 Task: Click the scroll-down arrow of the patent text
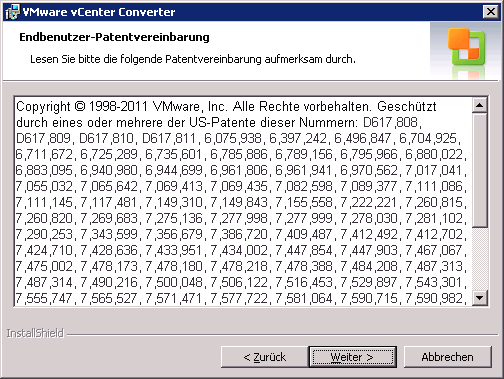[480, 297]
